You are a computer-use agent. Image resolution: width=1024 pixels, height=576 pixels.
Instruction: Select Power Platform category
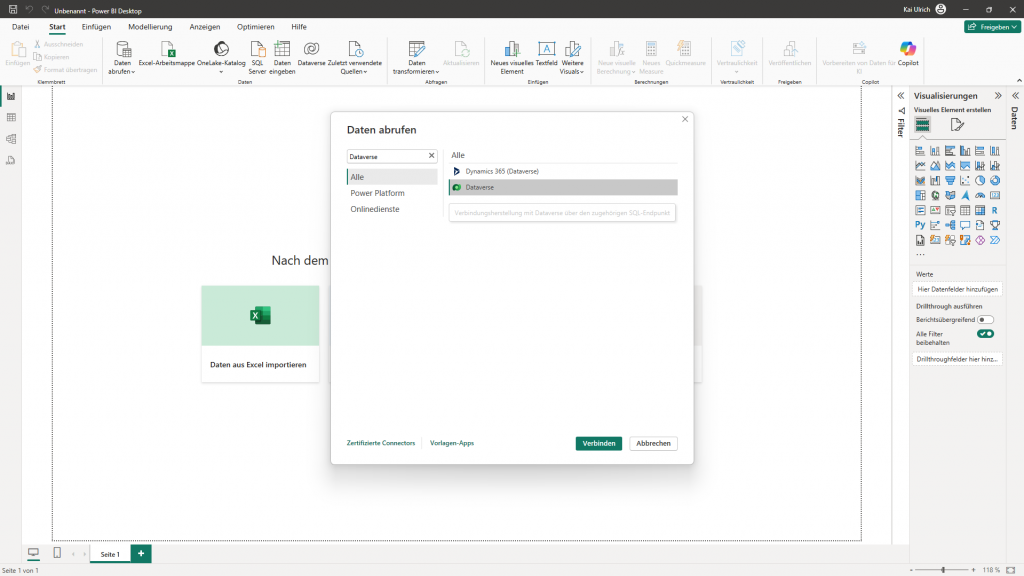(377, 193)
